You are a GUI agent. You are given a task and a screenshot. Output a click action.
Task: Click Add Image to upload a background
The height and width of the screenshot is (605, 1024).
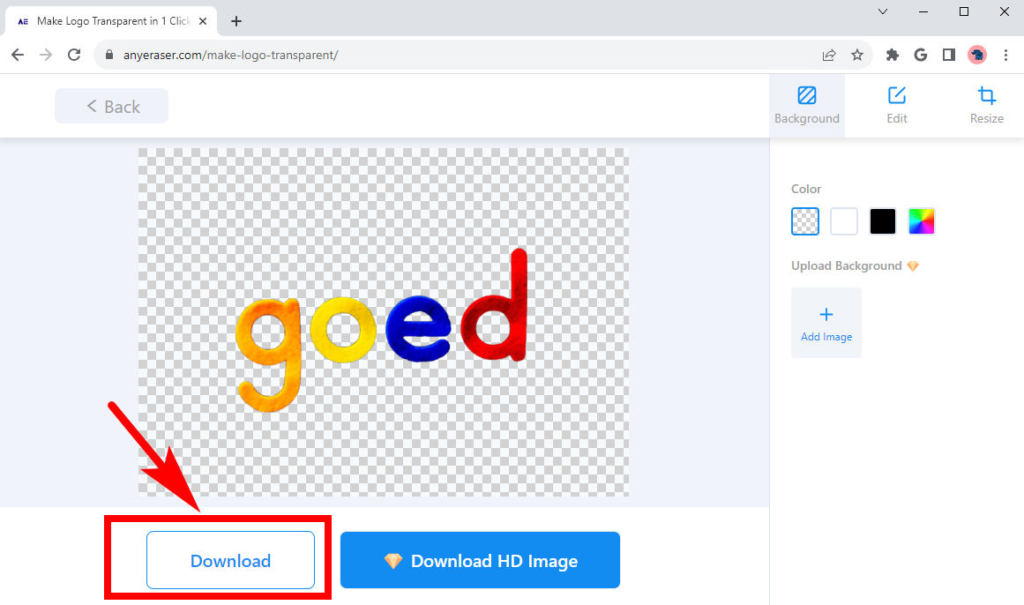tap(826, 322)
